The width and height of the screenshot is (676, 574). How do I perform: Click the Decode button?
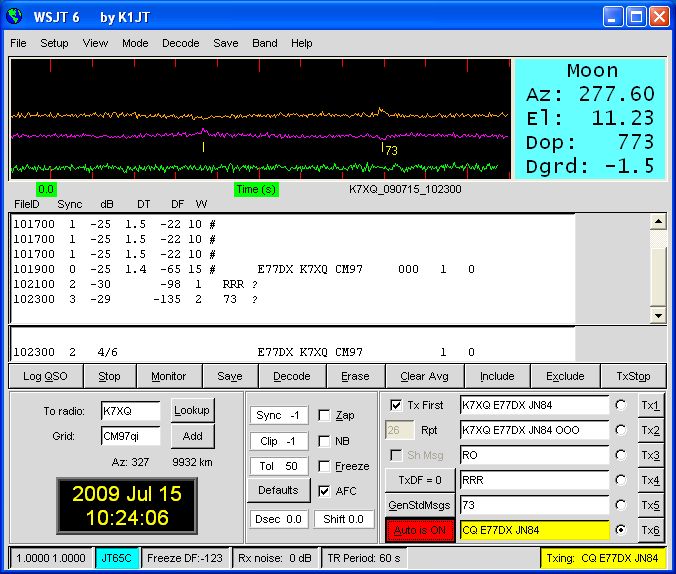click(x=292, y=376)
